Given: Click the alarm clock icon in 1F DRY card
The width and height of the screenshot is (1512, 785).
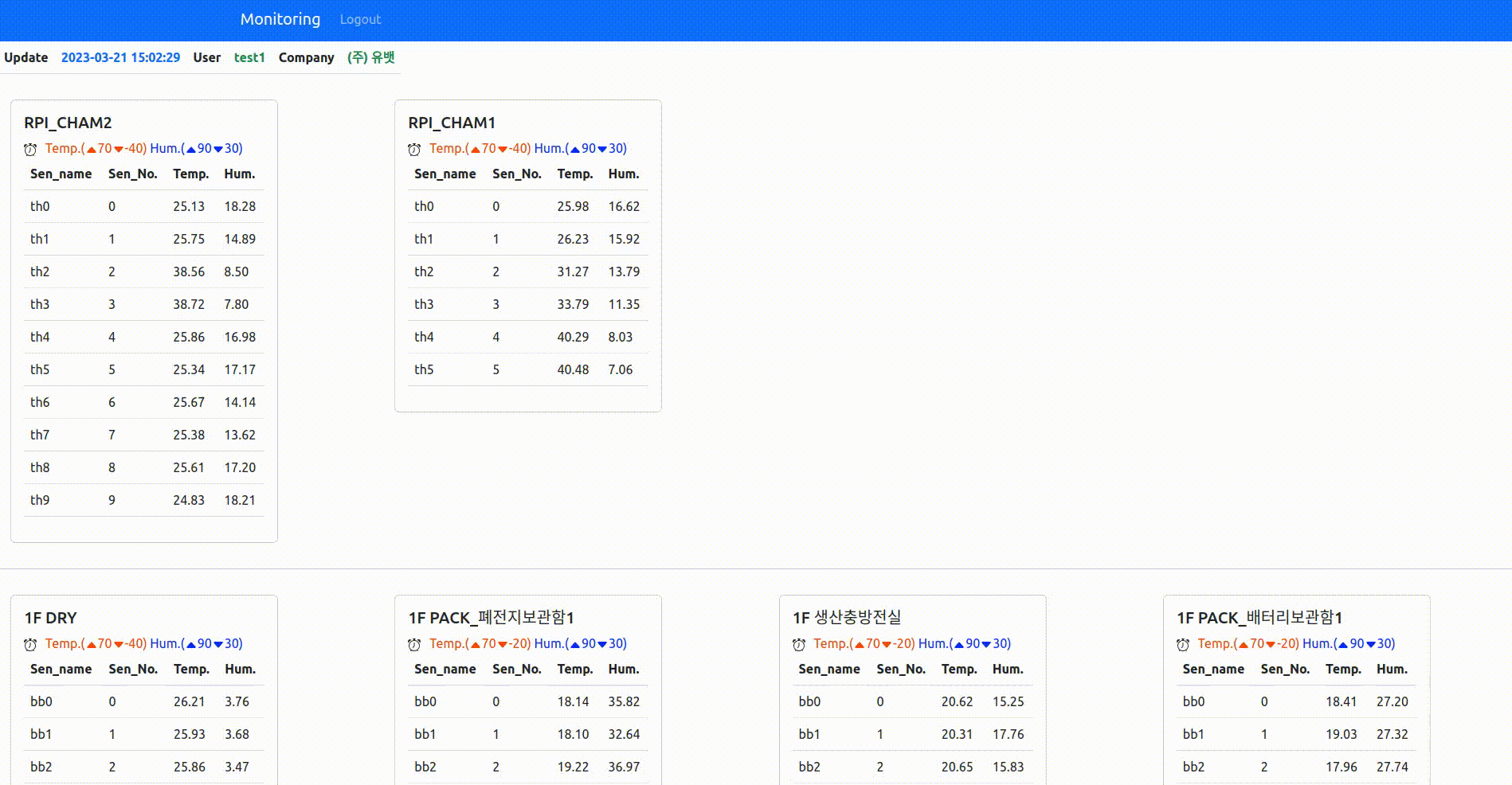Looking at the screenshot, I should 30,644.
